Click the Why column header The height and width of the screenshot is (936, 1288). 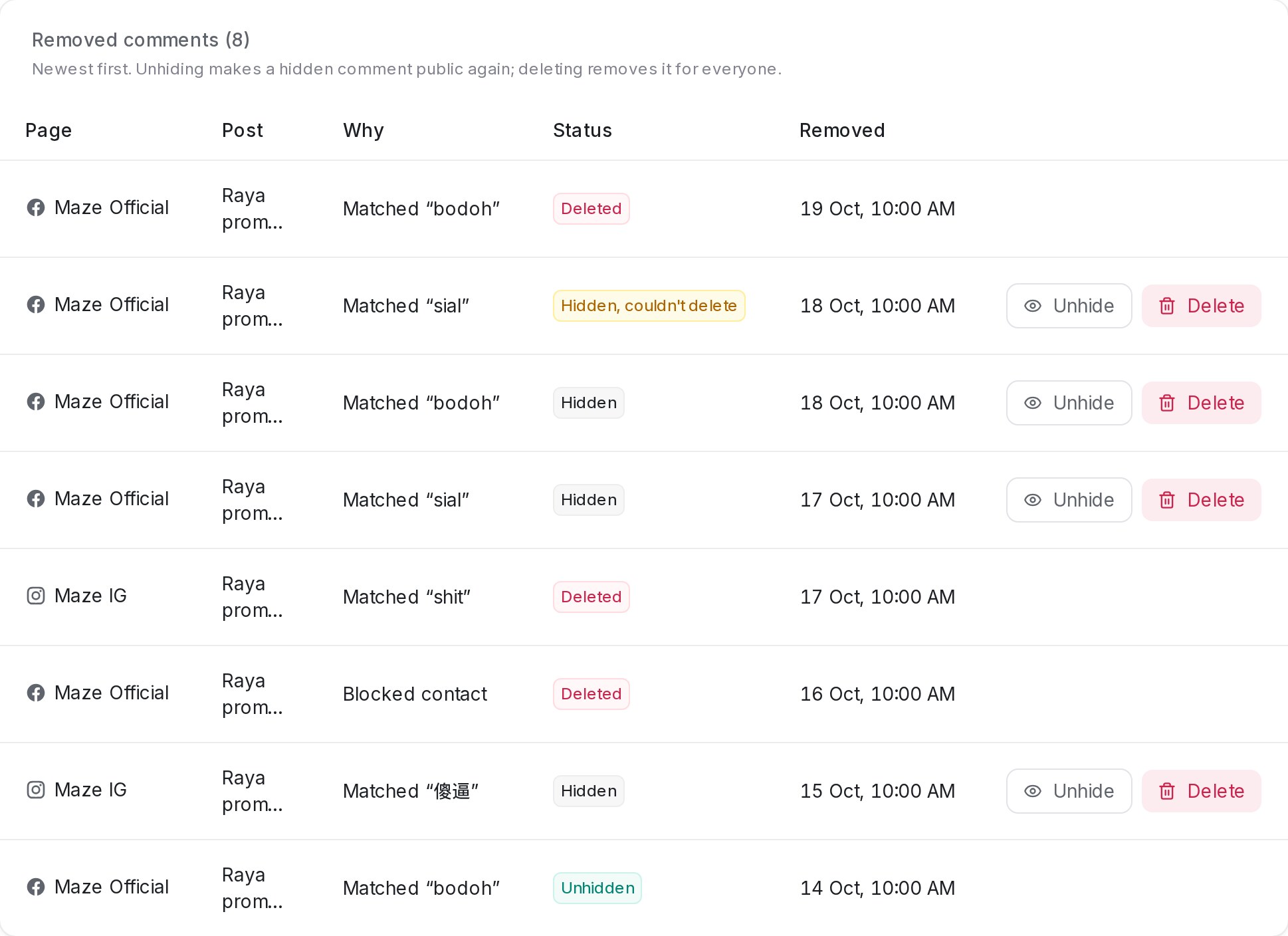364,130
